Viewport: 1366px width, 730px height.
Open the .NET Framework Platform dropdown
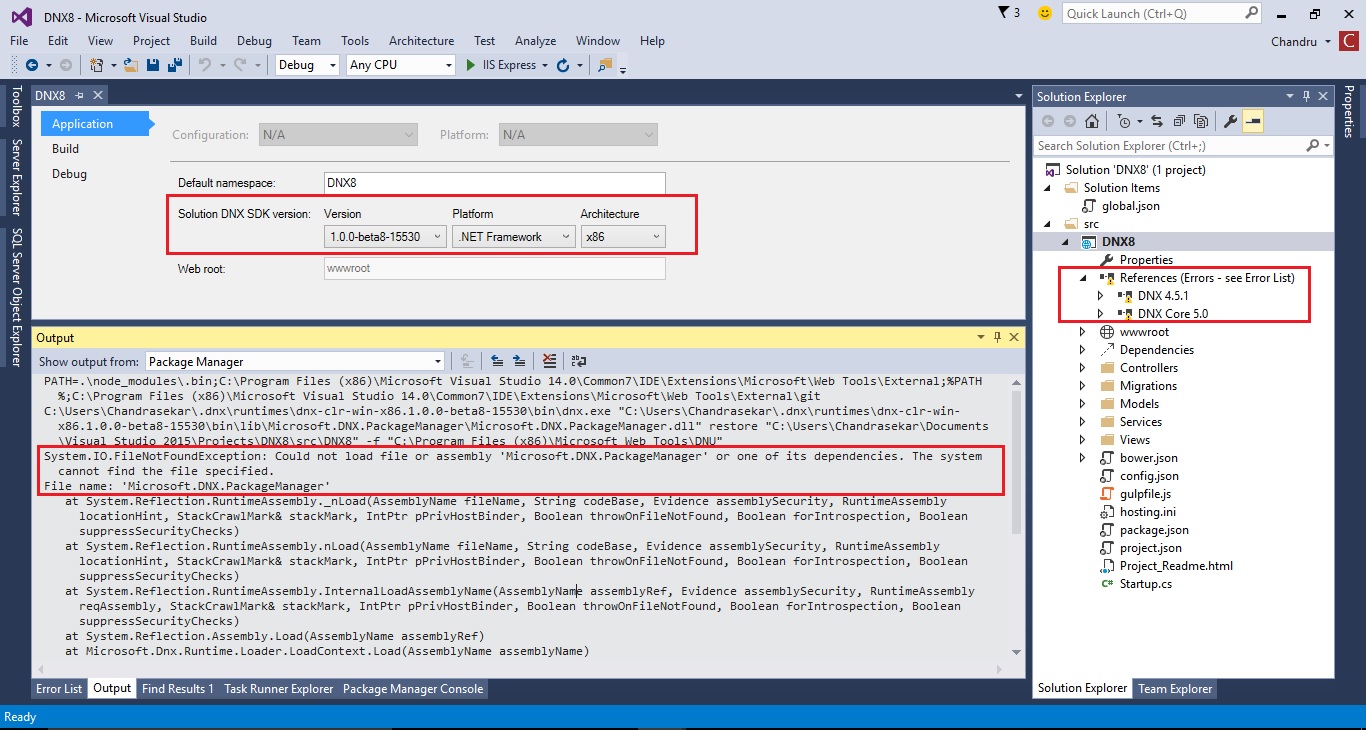pos(514,237)
